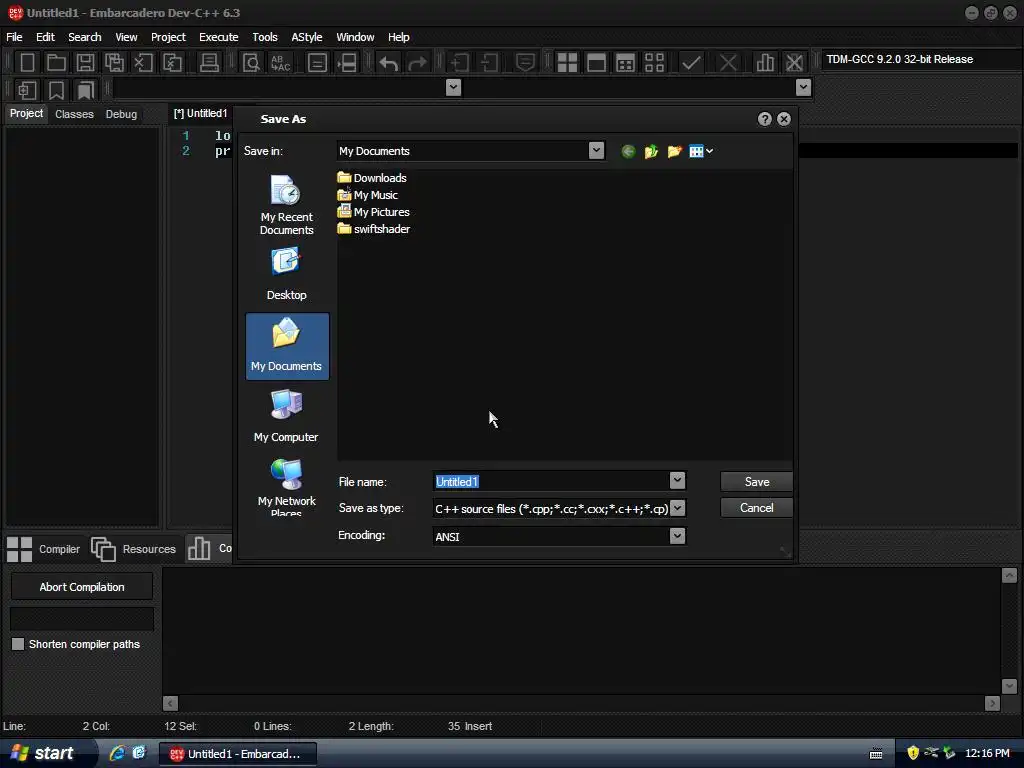Image resolution: width=1024 pixels, height=768 pixels.
Task: Switch to the Debug tab
Action: pos(121,114)
